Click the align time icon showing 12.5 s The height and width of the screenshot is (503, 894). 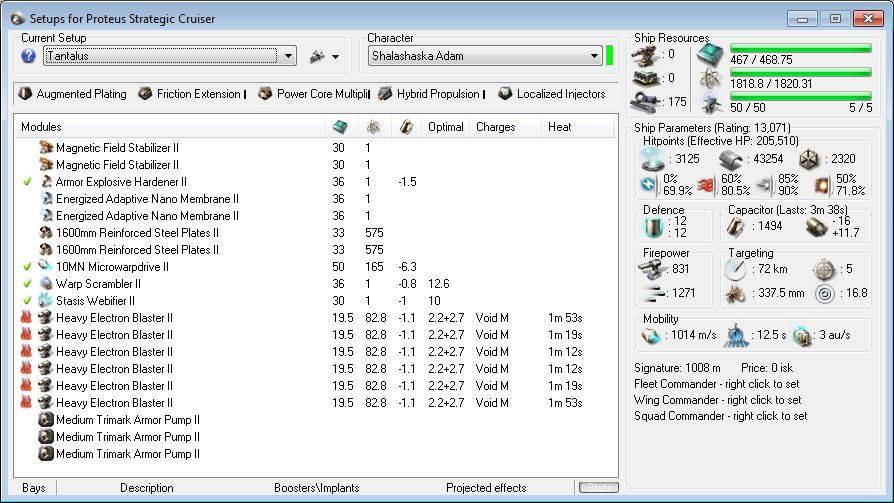(736, 335)
